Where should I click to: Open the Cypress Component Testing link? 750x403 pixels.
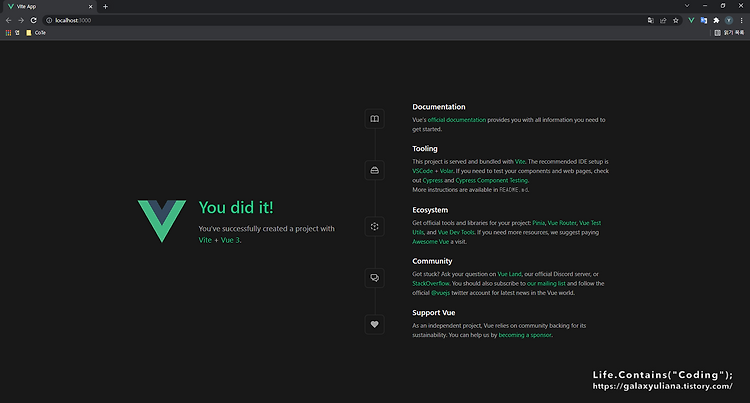click(491, 180)
